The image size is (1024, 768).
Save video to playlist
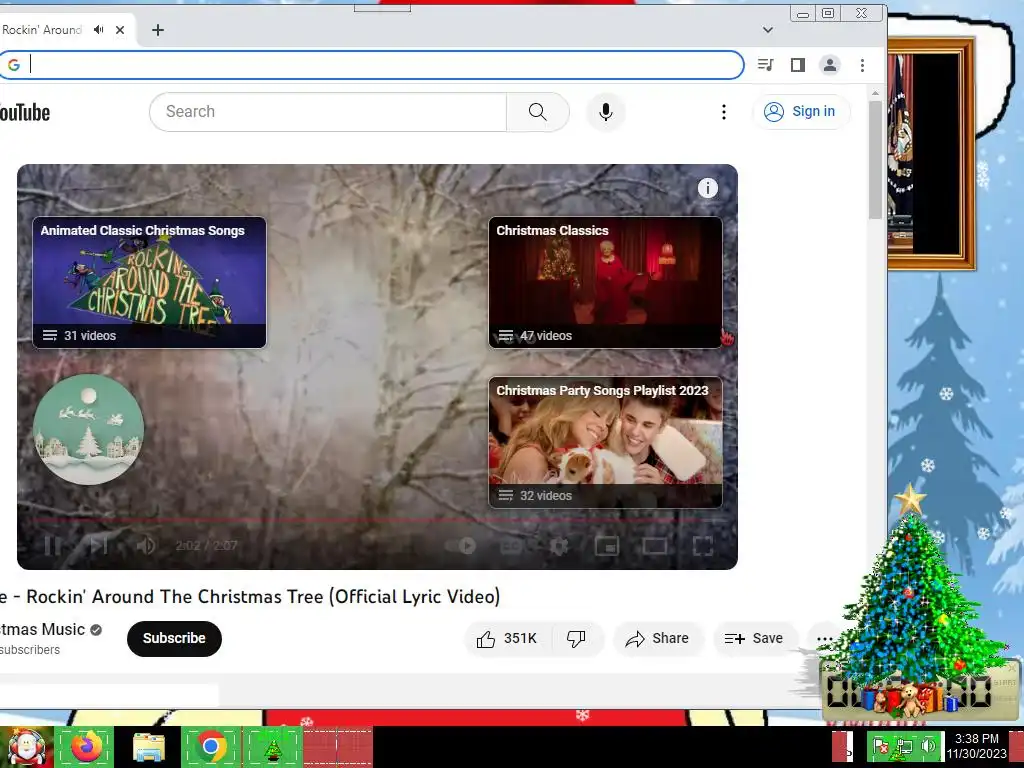pos(754,639)
